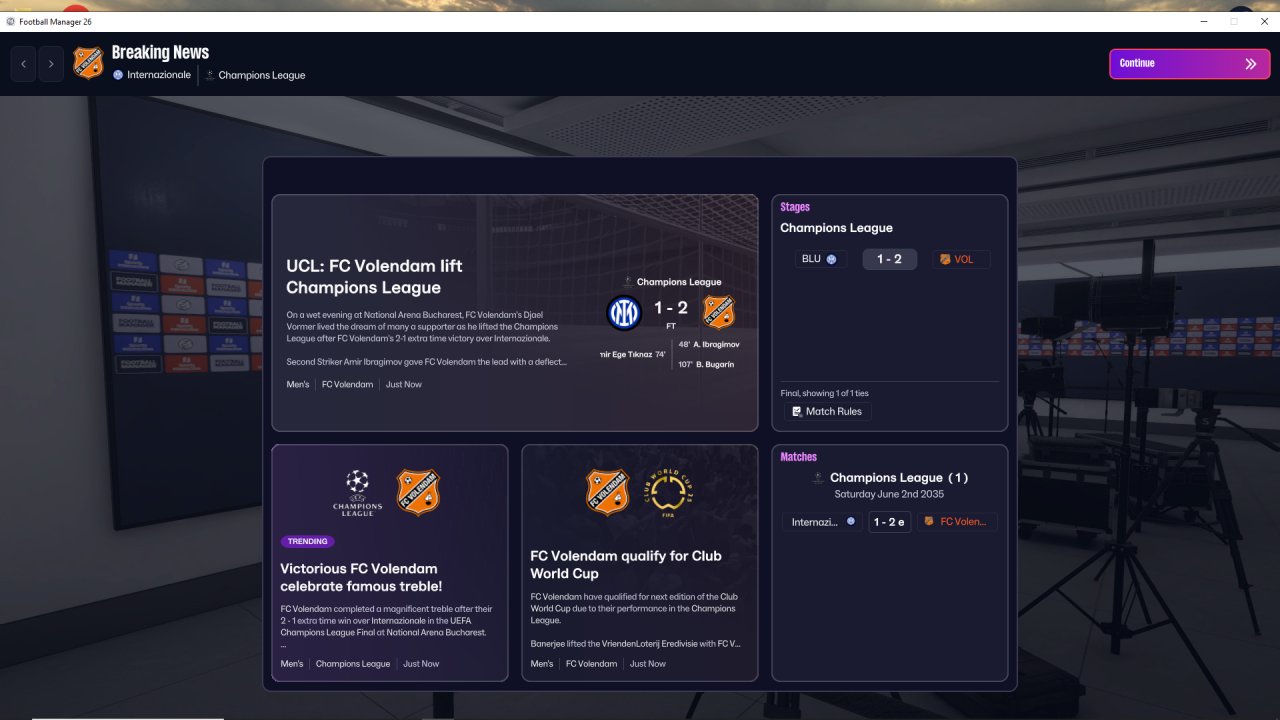This screenshot has width=1280, height=720.
Task: Click the FC Volendam badge in the Club World Cup card
Action: (x=607, y=492)
